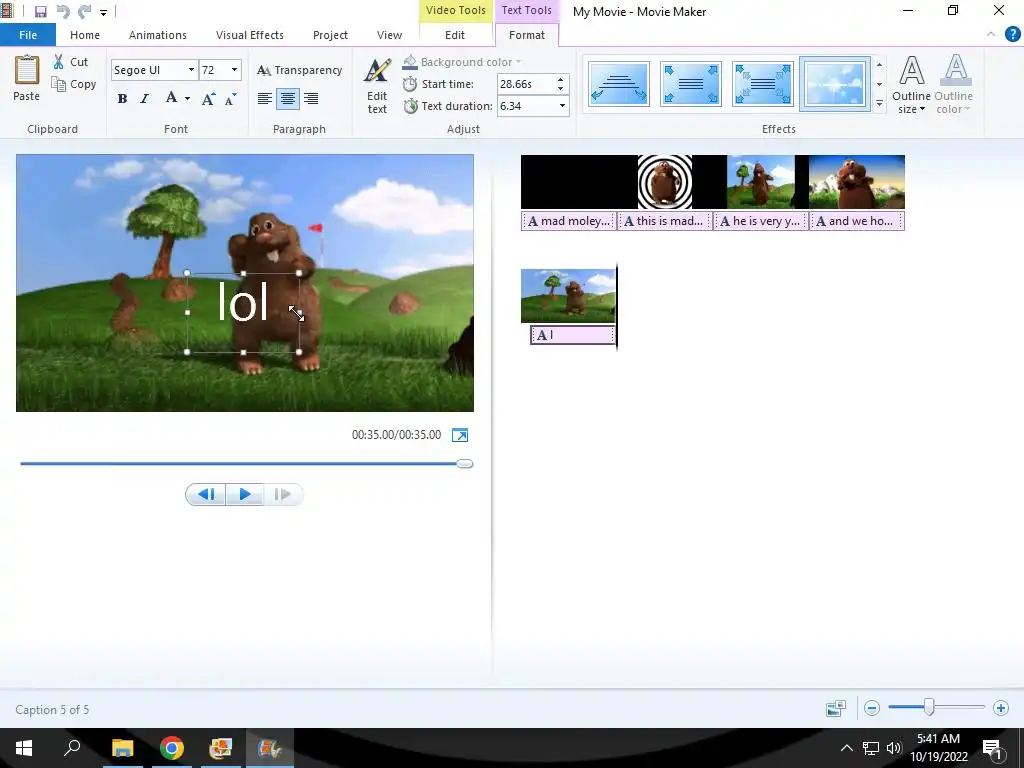Click the Redo arrow icon

(x=84, y=12)
